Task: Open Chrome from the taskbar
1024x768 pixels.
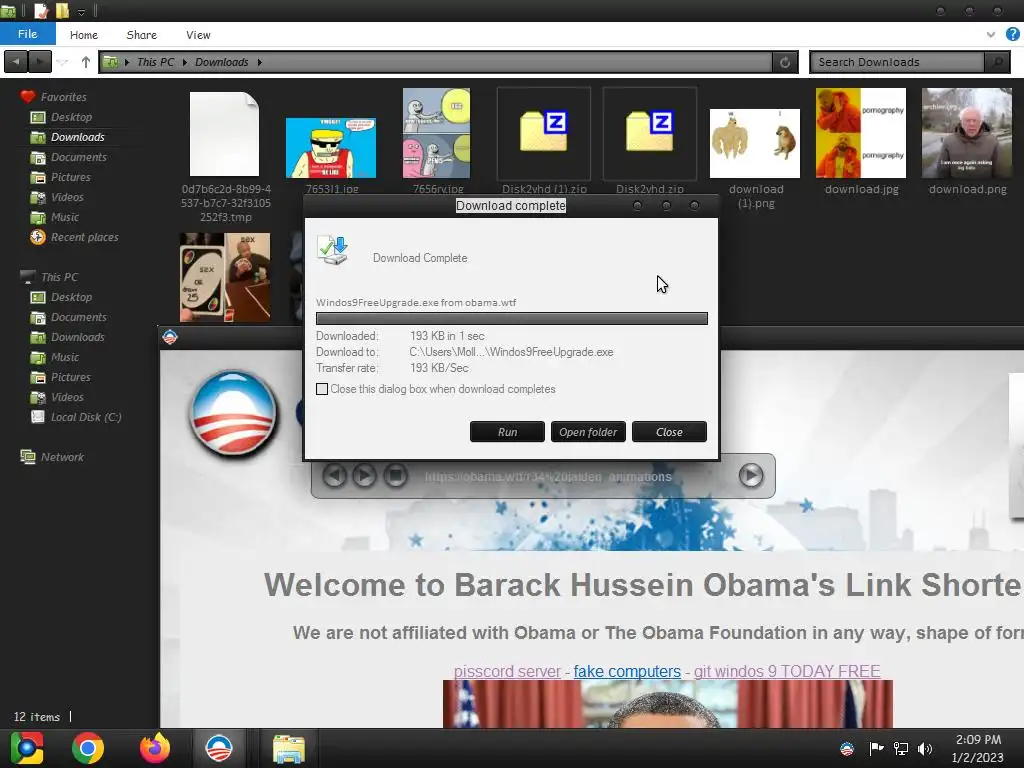Action: (x=88, y=748)
